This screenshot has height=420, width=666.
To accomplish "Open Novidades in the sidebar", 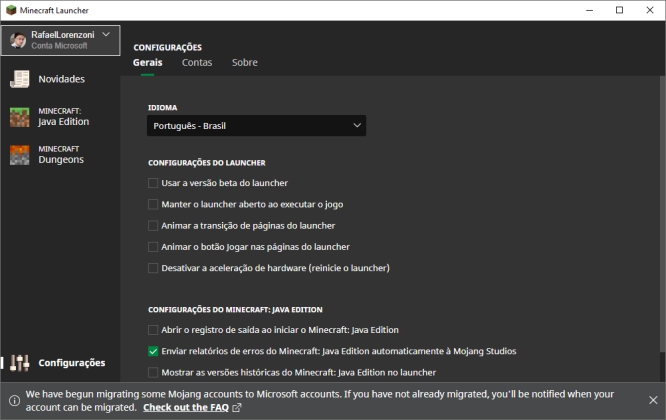I will click(60, 79).
